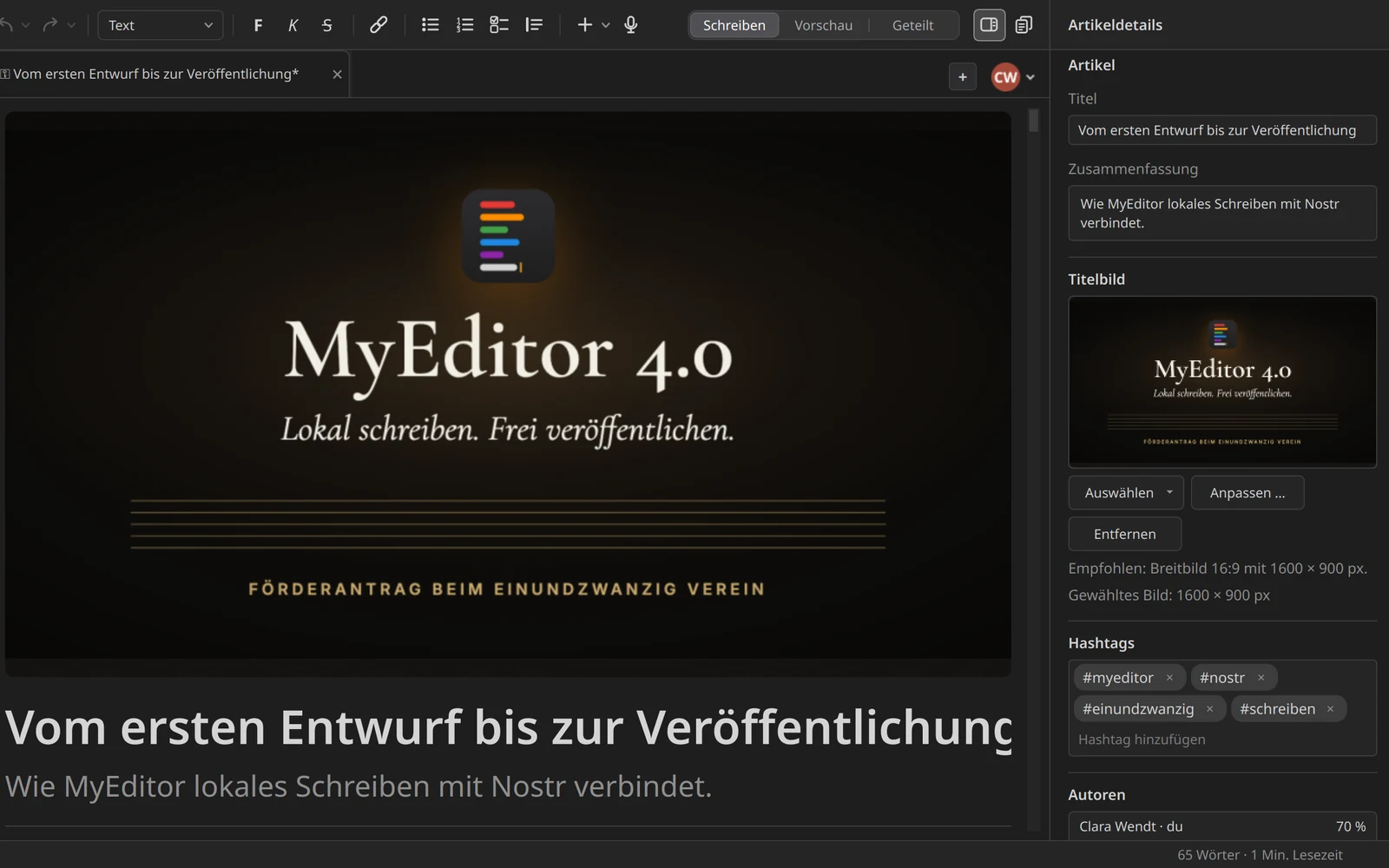The height and width of the screenshot is (868, 1389).
Task: Expand the account chevron next to CW
Action: [x=1030, y=77]
